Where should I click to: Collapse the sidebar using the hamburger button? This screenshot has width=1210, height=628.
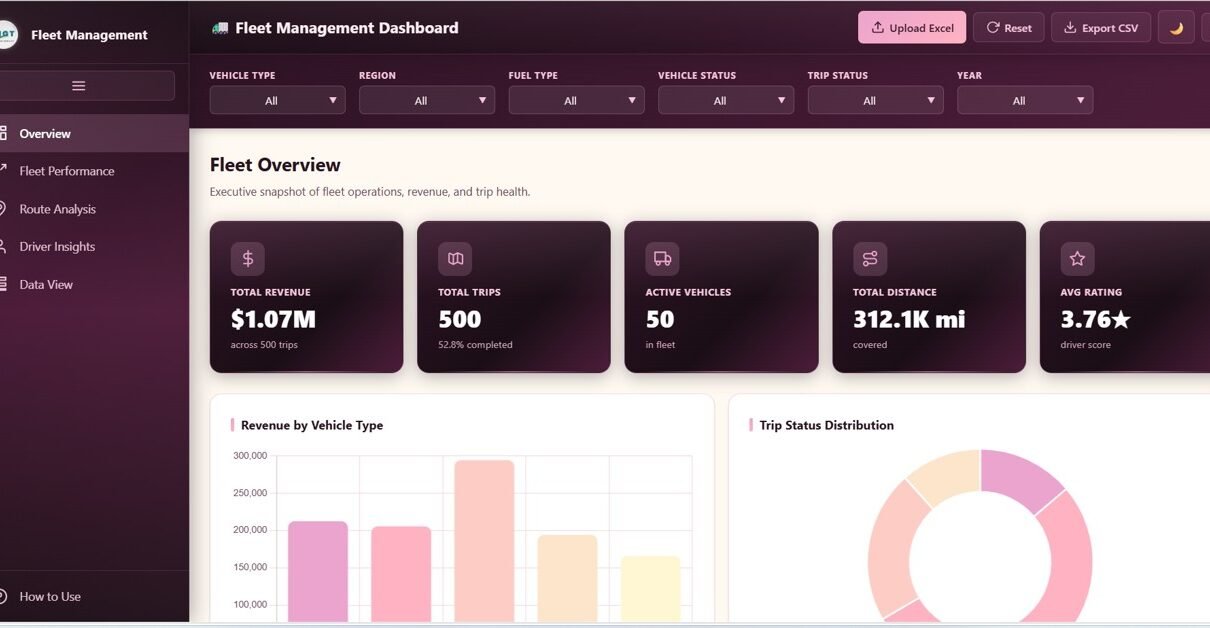[x=79, y=86]
